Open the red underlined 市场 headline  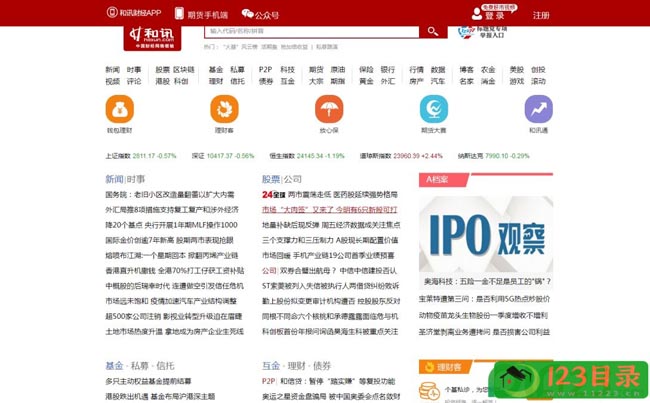(330, 210)
